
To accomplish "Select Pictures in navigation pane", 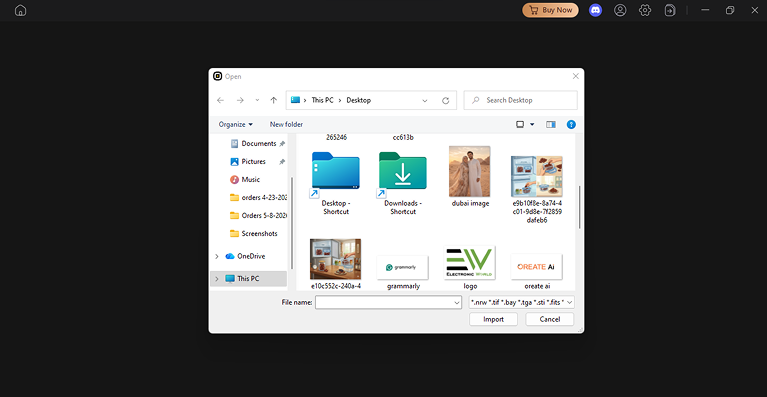I will pos(253,161).
